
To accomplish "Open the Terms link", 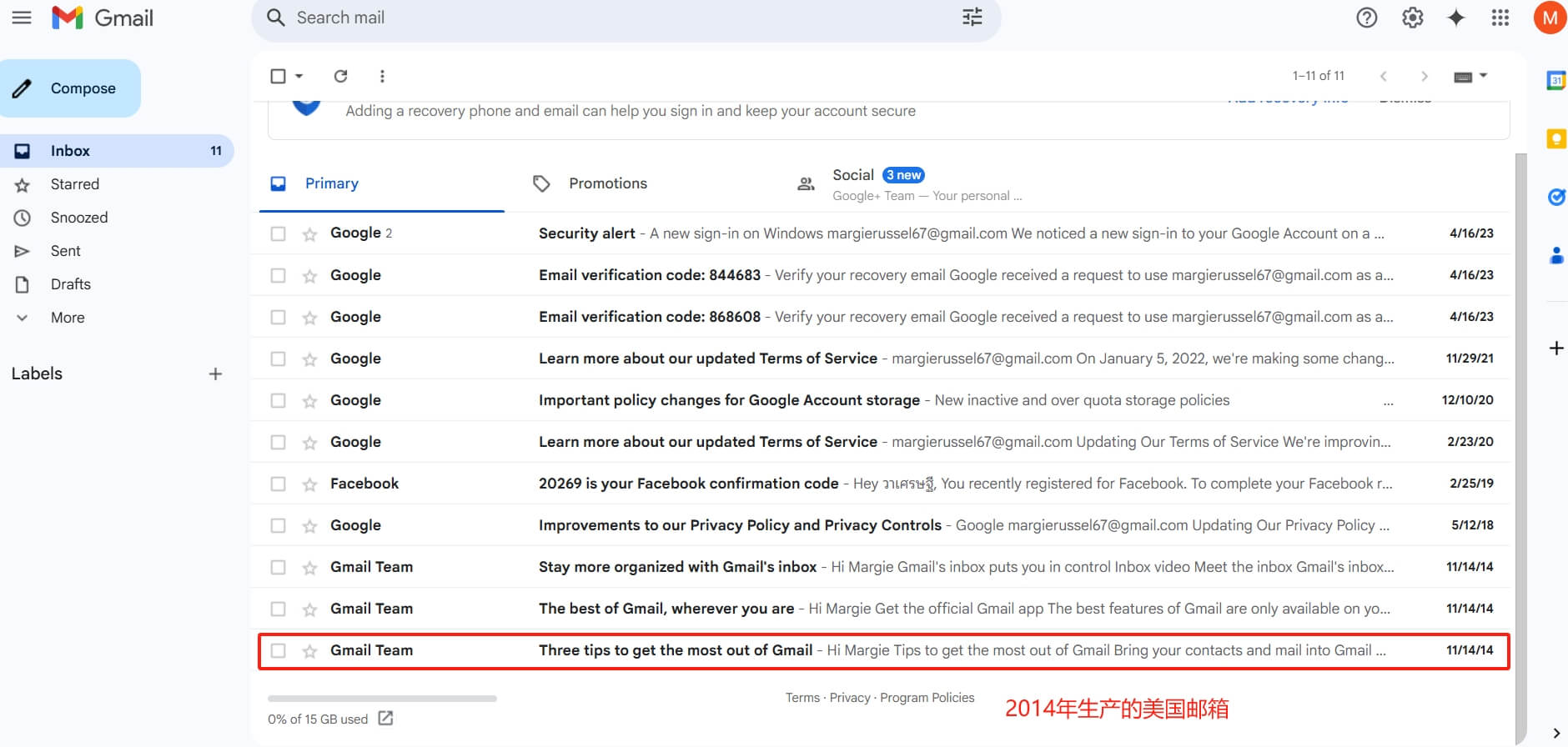I will (x=802, y=698).
